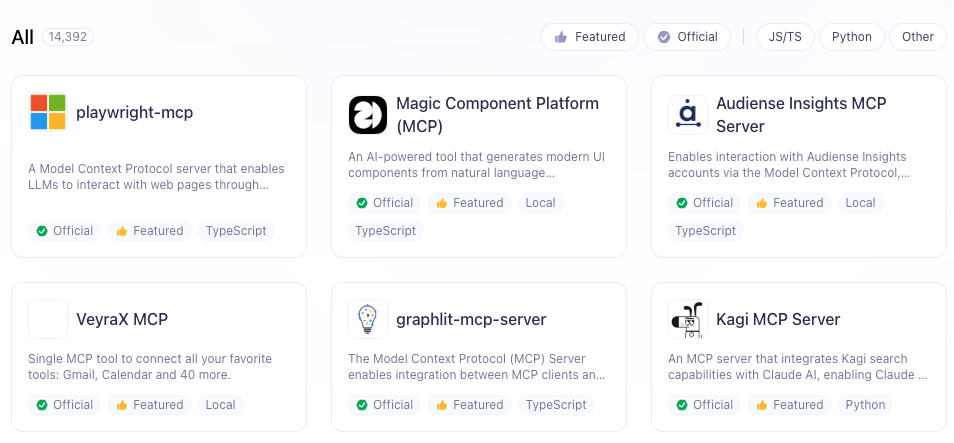Toggle the Featured filter chip

tap(589, 37)
